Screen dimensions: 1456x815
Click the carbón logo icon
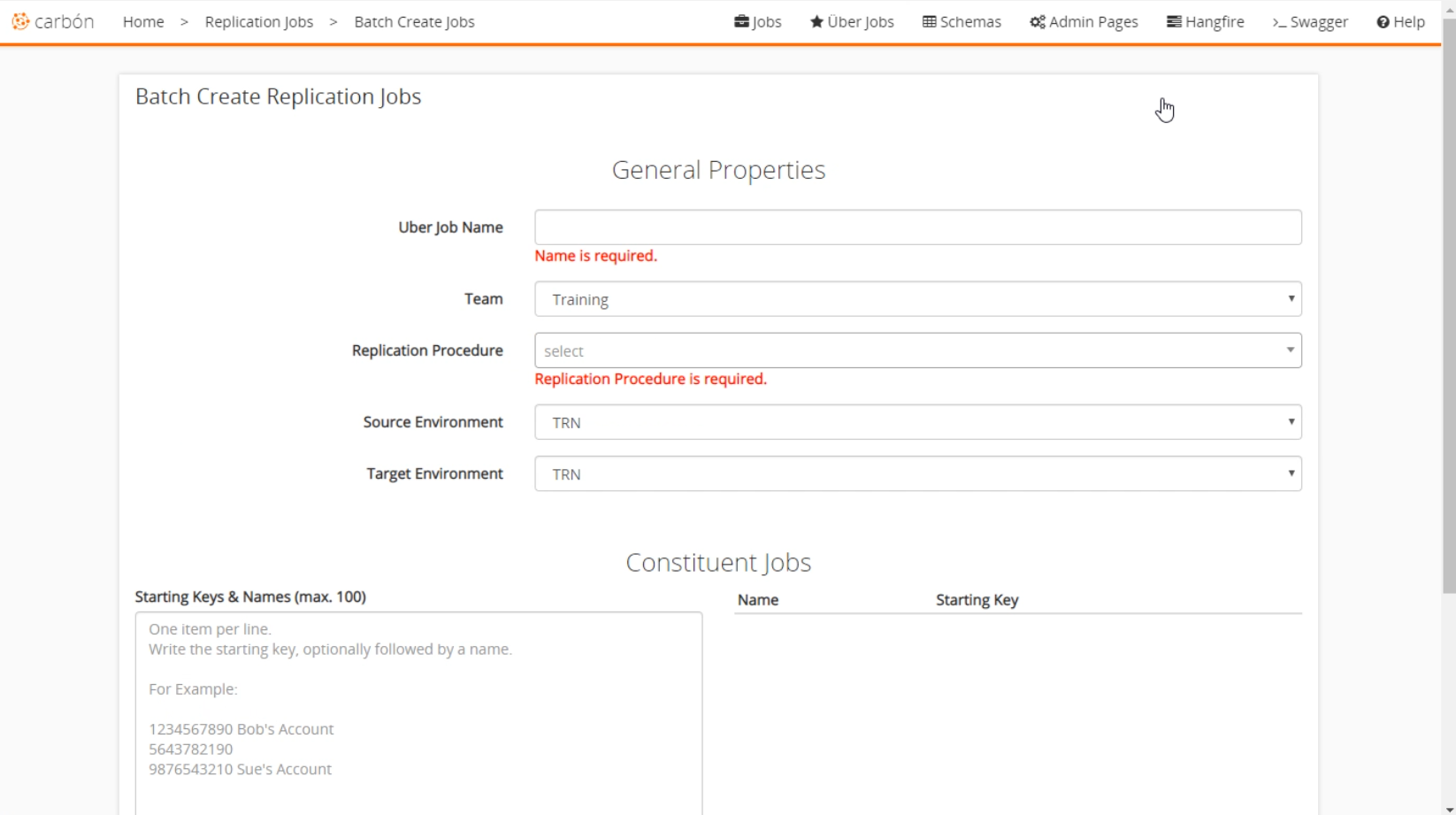coord(20,21)
